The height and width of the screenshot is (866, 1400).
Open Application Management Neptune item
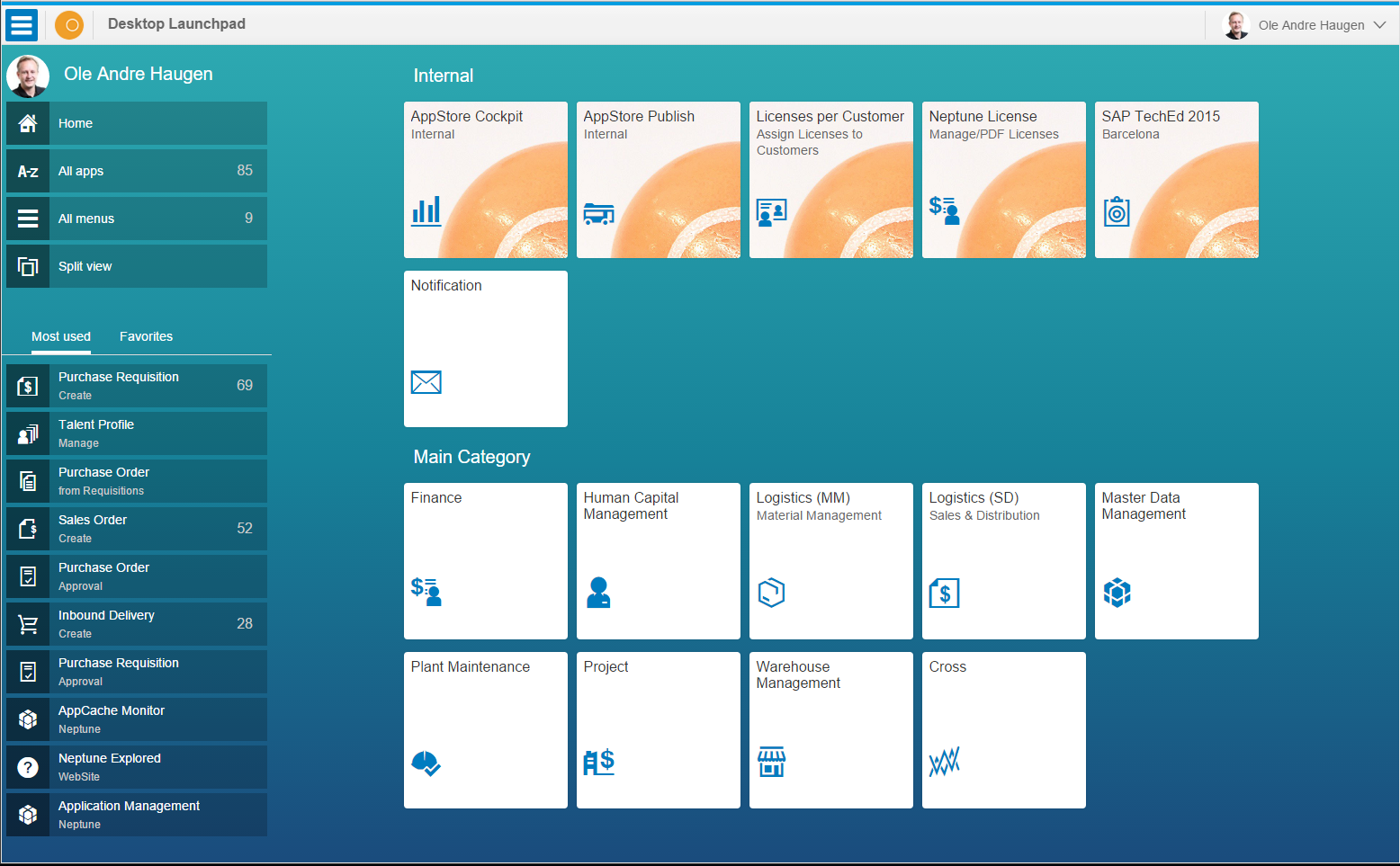click(137, 815)
